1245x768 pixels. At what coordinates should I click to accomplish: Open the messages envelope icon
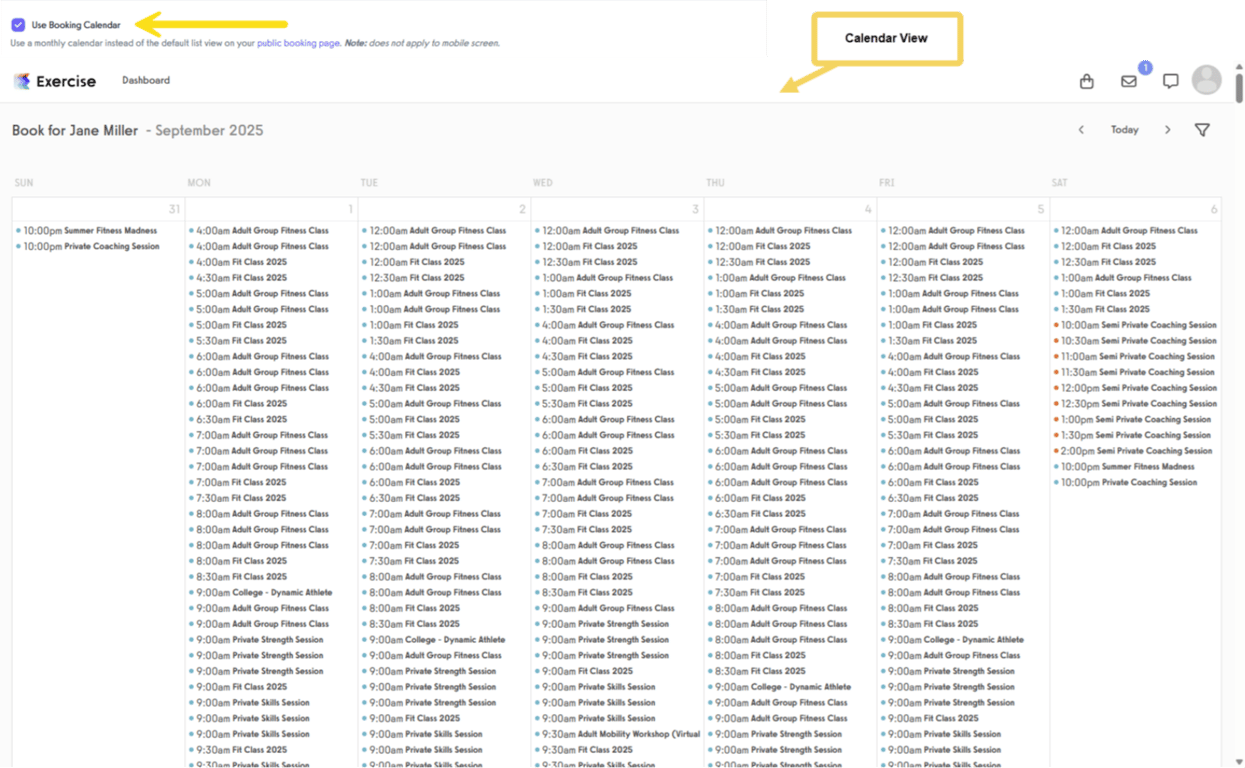(x=1128, y=82)
